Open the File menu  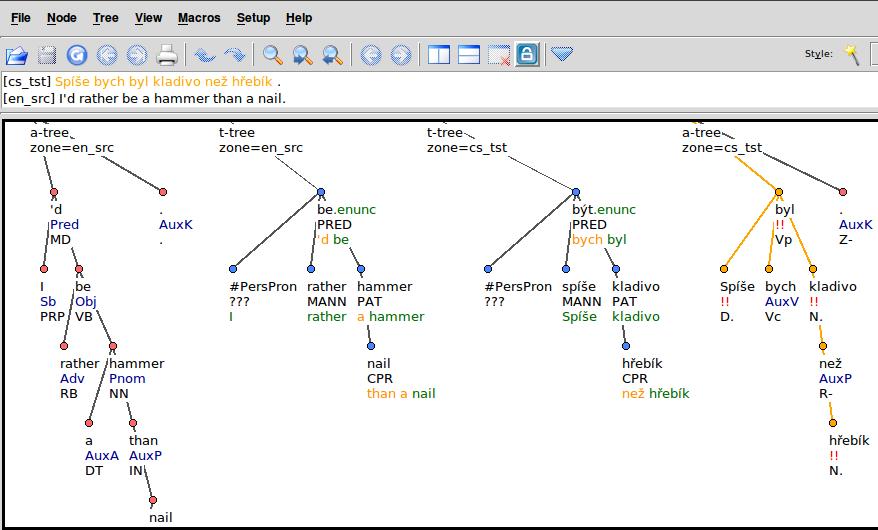coord(21,18)
